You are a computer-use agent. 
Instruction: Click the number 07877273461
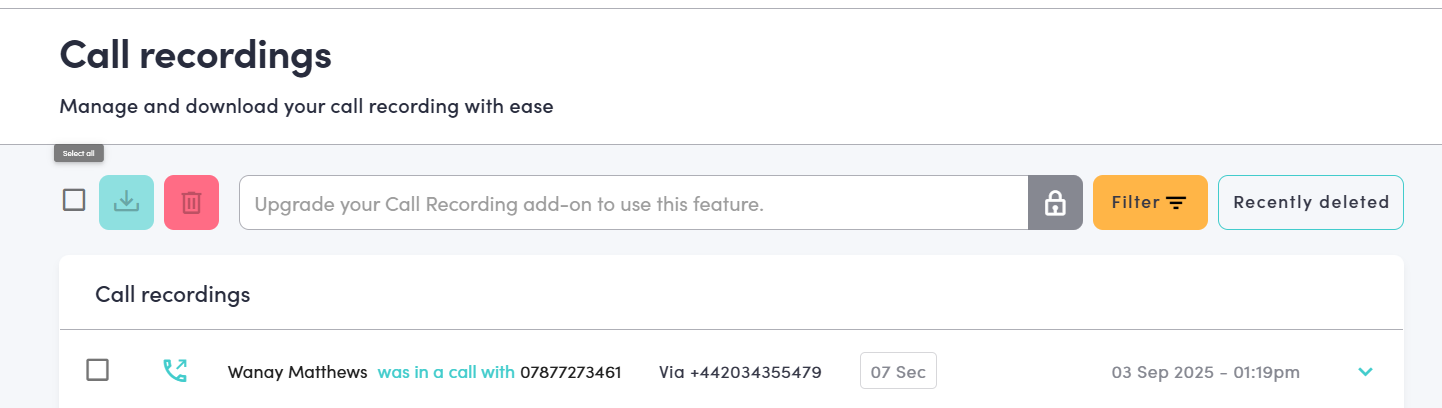click(x=570, y=372)
